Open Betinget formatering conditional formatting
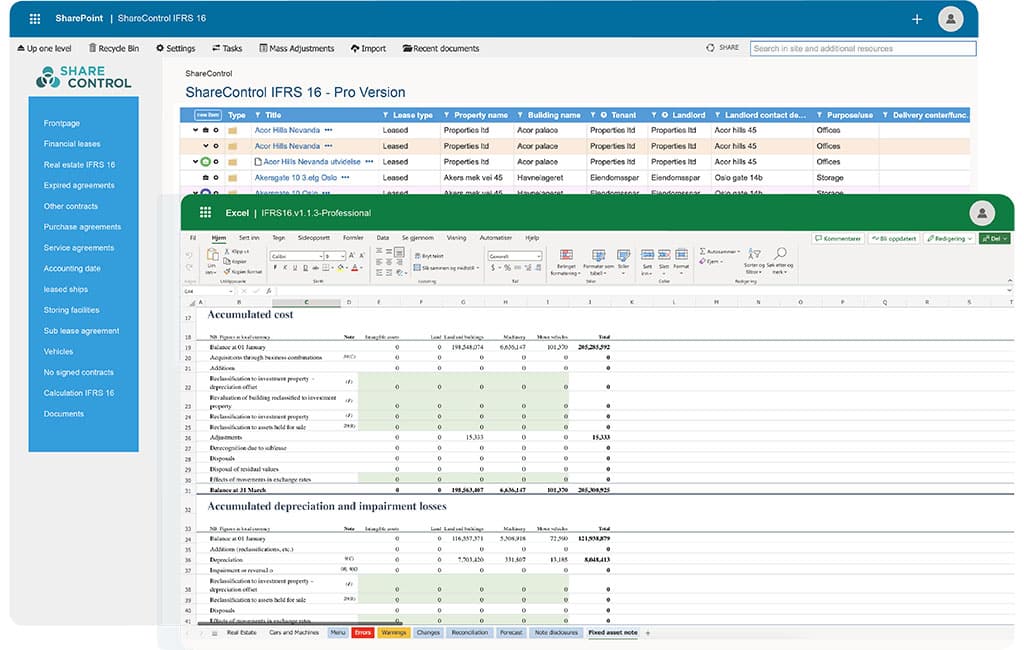Screen dimensions: 1024x650 tap(566, 262)
